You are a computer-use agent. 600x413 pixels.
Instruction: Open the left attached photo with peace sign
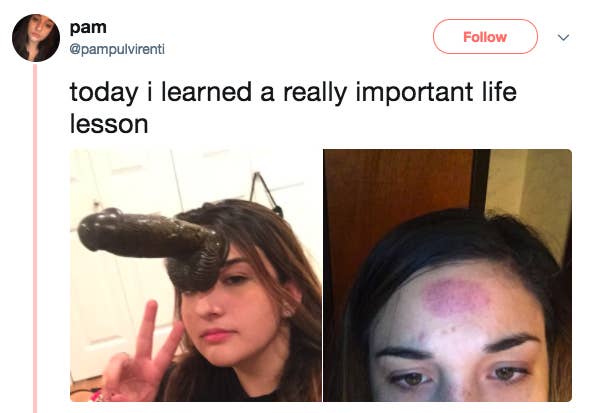[x=196, y=275]
